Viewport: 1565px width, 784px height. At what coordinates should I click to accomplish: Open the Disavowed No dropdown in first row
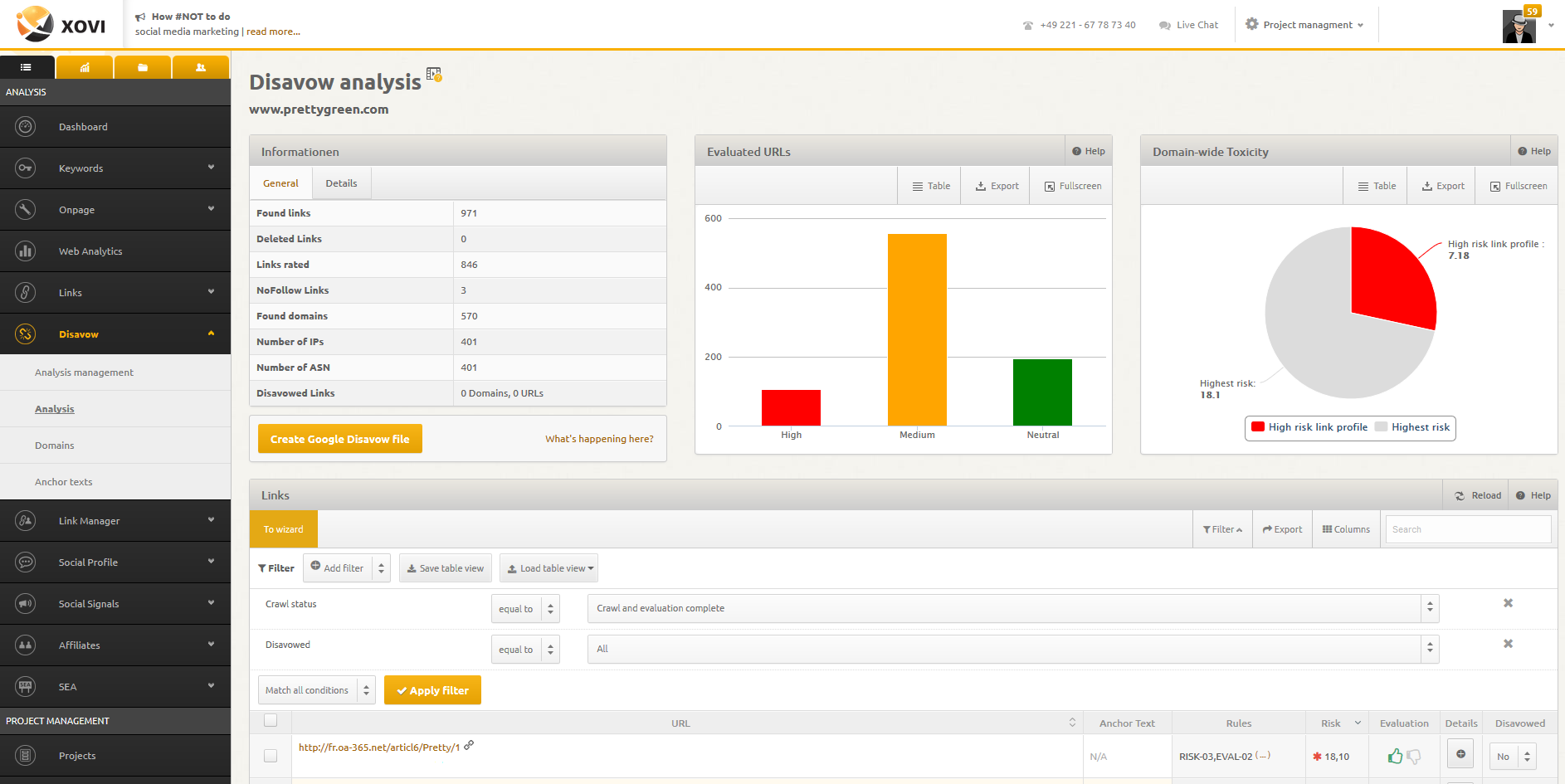1513,757
